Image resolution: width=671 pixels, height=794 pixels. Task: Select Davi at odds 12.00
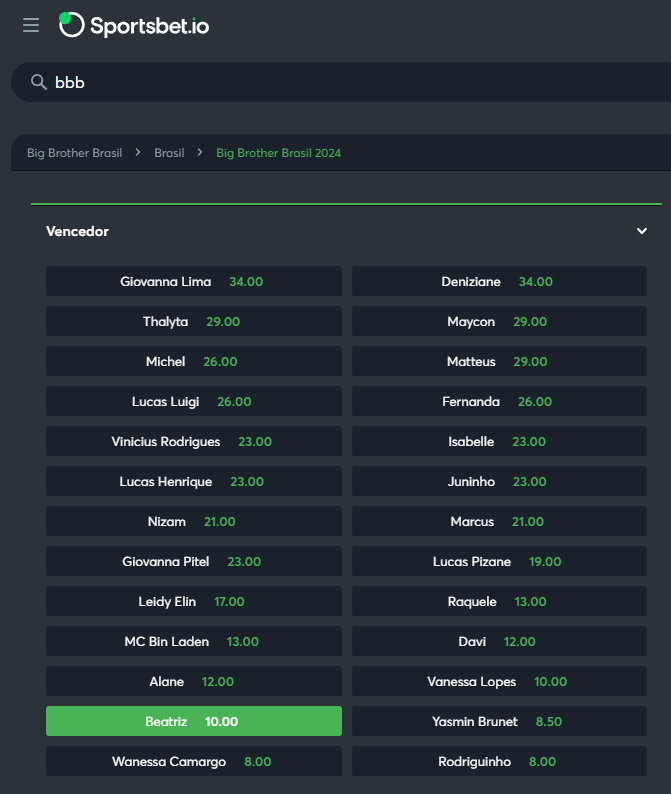tap(499, 641)
